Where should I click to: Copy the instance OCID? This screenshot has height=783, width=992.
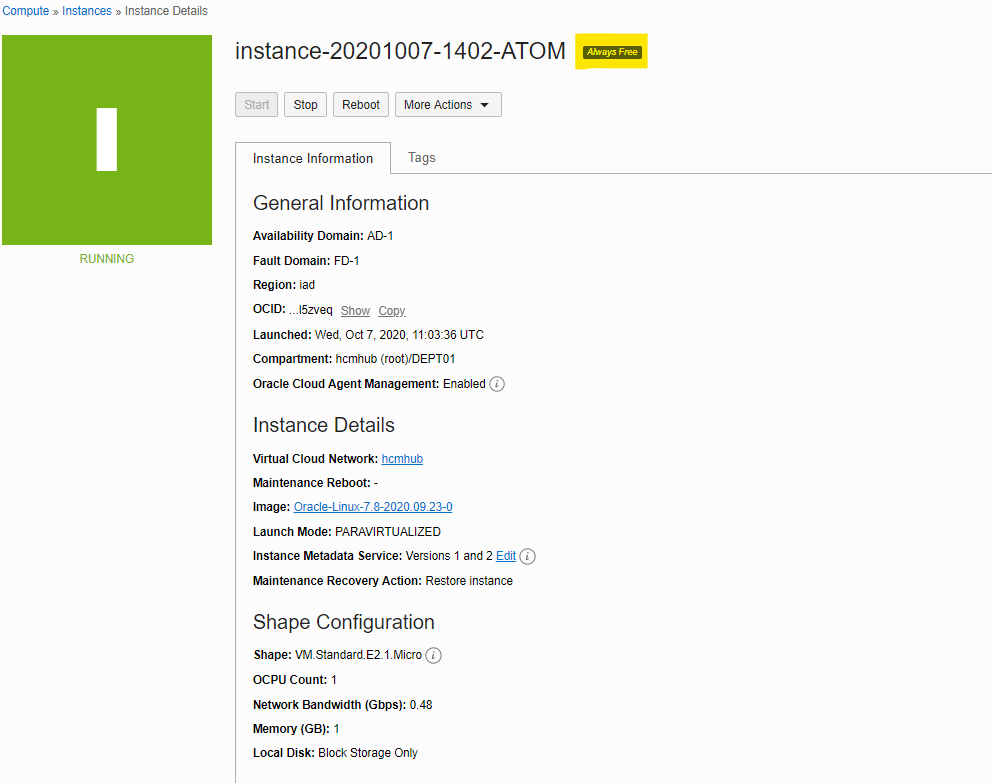click(x=392, y=311)
